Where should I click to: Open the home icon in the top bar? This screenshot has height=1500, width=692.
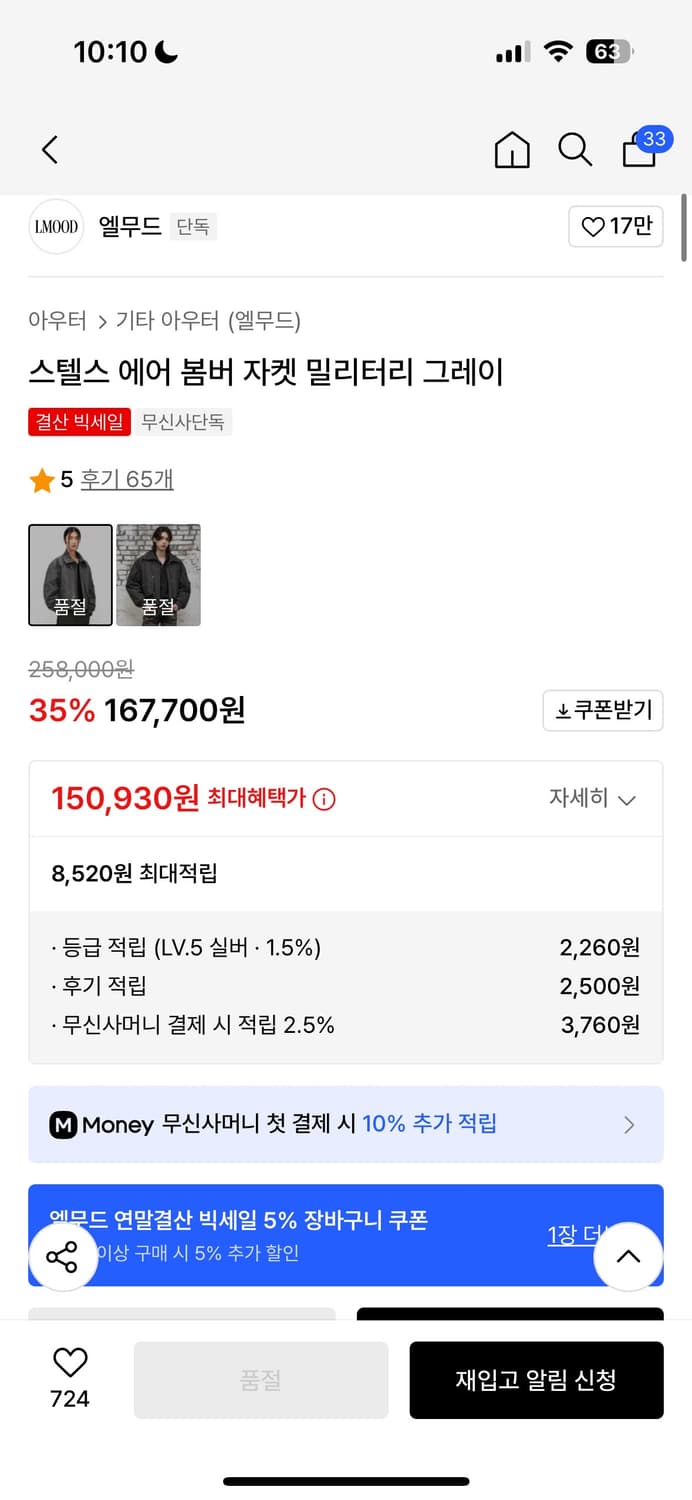pyautogui.click(x=512, y=150)
